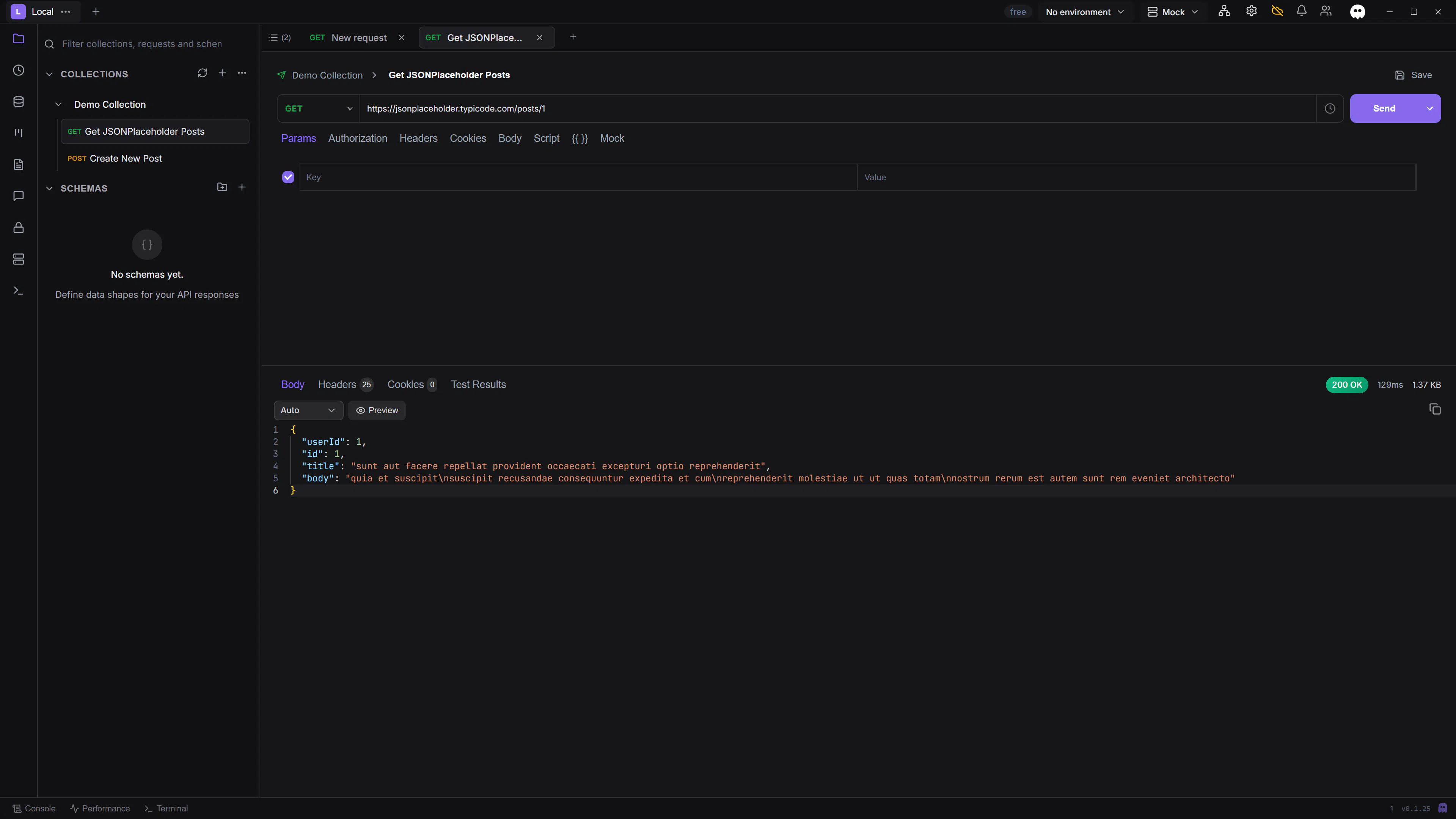
Task: Switch to the Authorization tab
Action: point(358,138)
